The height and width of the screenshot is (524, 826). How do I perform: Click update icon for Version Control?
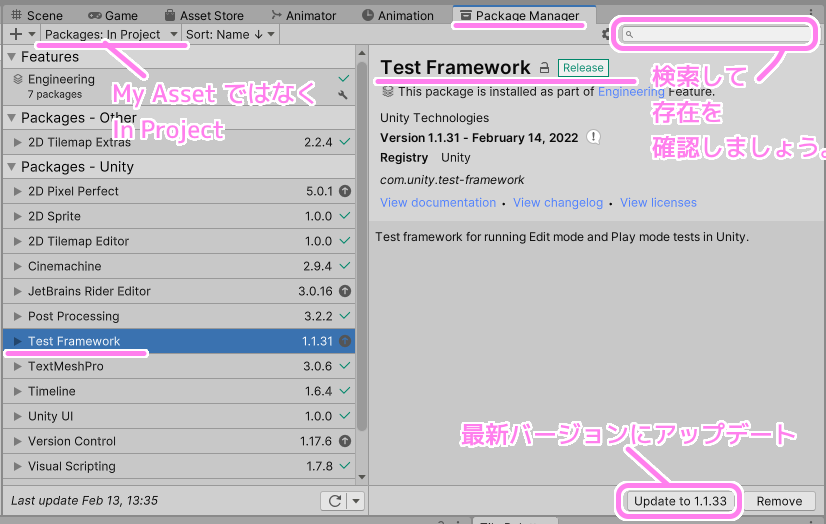[x=345, y=441]
